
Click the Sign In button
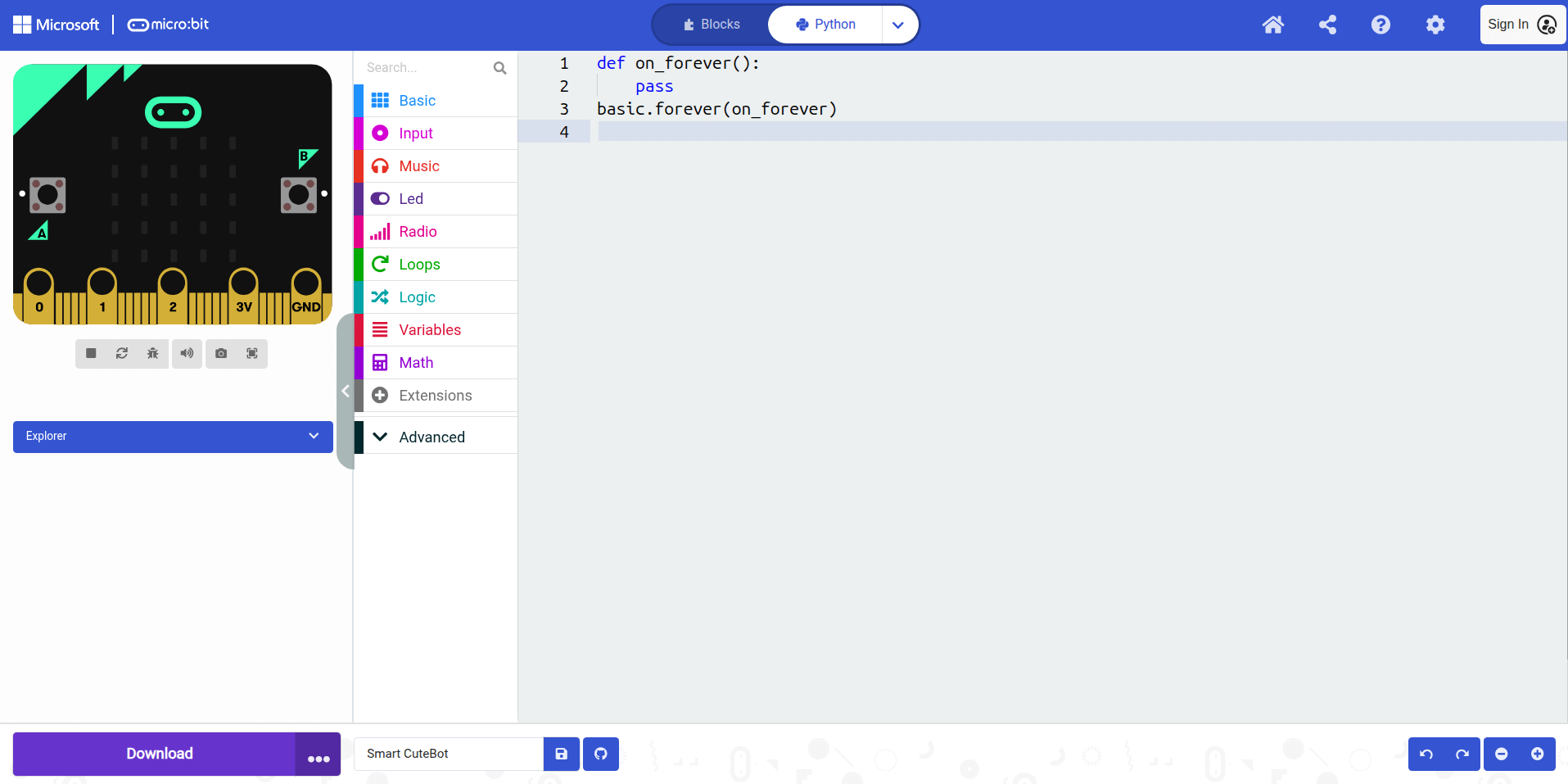tap(1521, 24)
